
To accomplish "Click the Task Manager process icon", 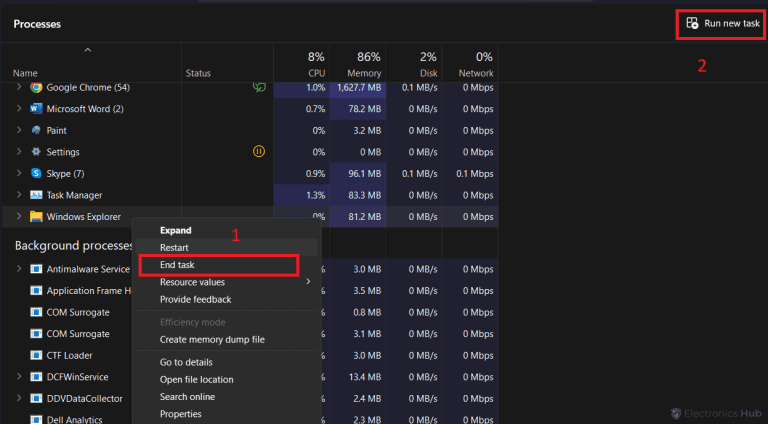I will [36, 195].
